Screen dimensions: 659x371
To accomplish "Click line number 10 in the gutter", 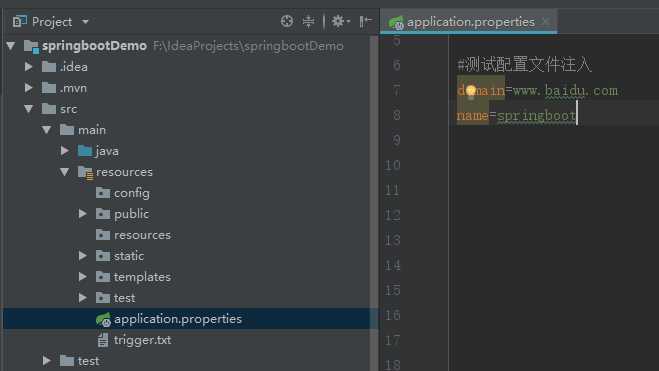I will (x=393, y=165).
